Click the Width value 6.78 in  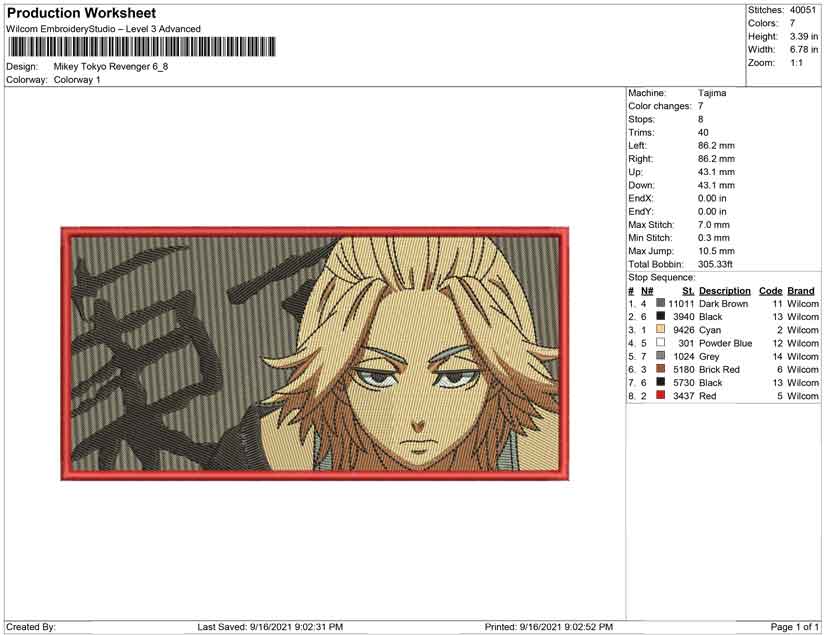click(x=803, y=49)
